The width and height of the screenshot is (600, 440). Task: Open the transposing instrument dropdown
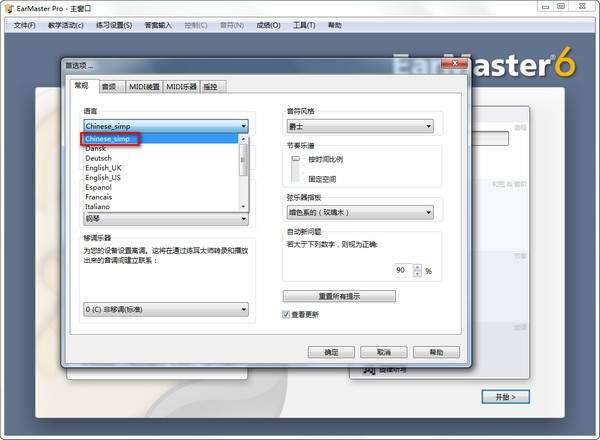(x=243, y=310)
